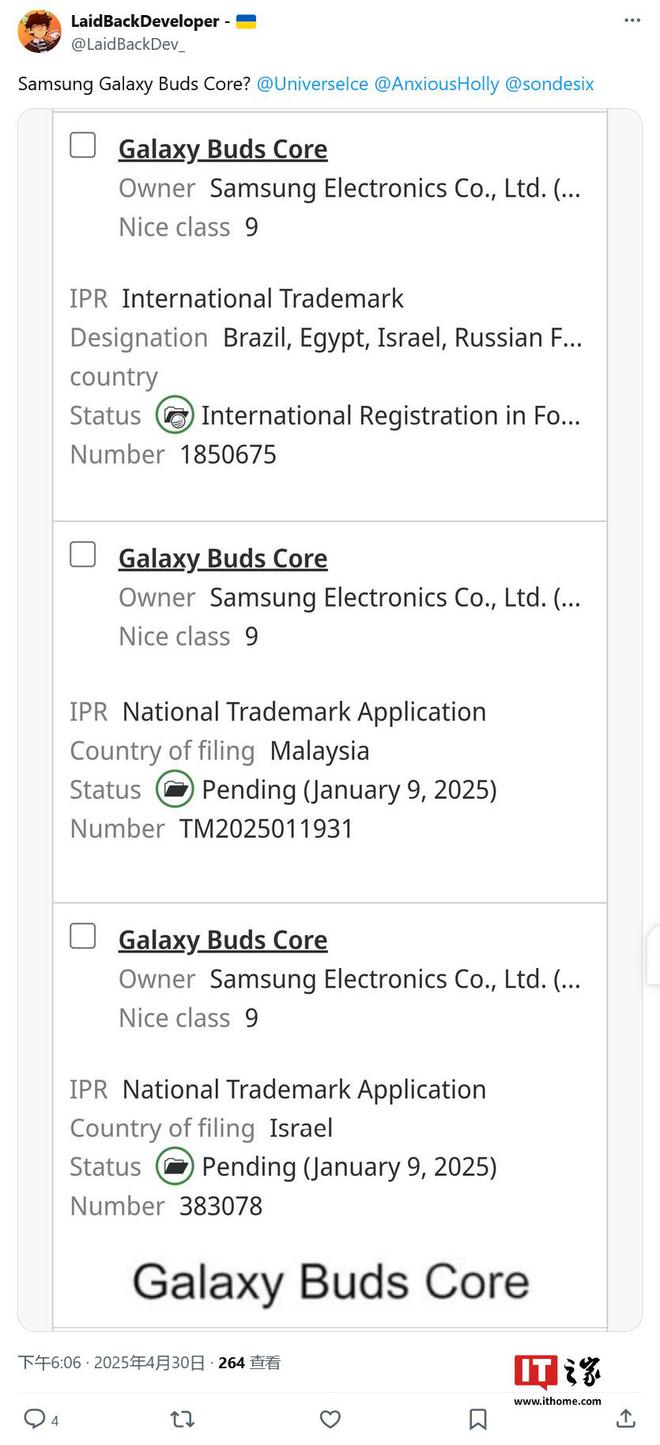Open the @AnxiousHolly mention
The height and width of the screenshot is (1445, 660).
pyautogui.click(x=436, y=84)
